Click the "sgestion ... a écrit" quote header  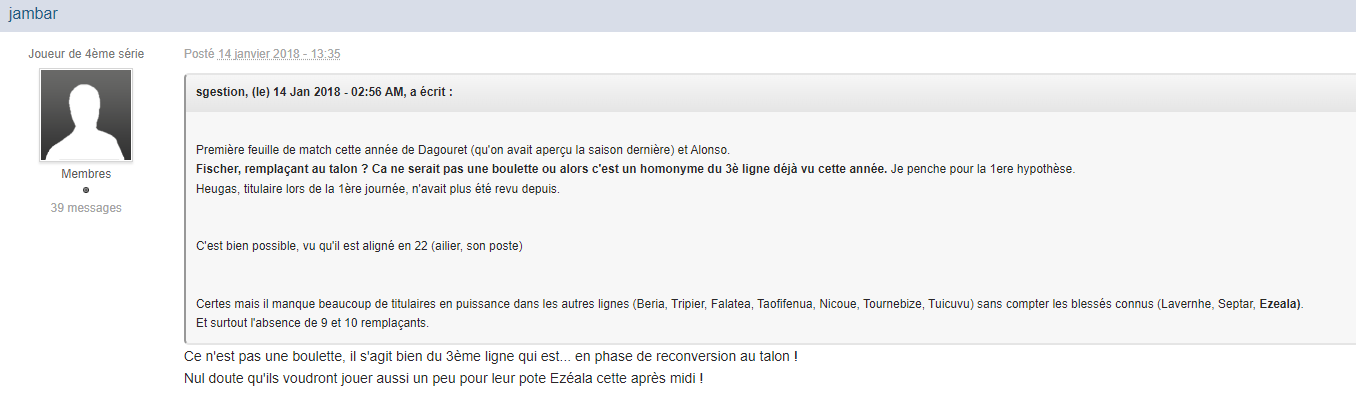tap(324, 92)
